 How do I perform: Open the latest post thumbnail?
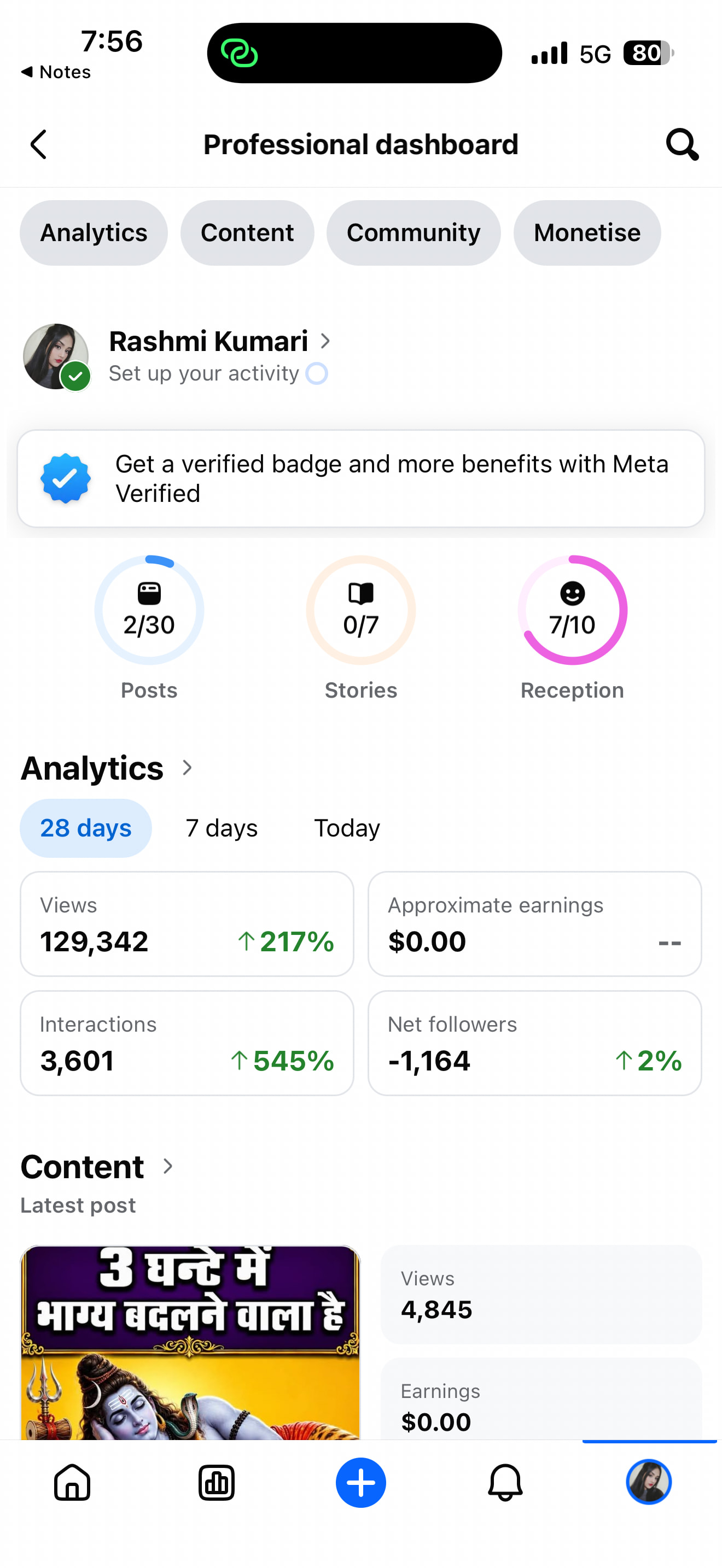pyautogui.click(x=190, y=1343)
